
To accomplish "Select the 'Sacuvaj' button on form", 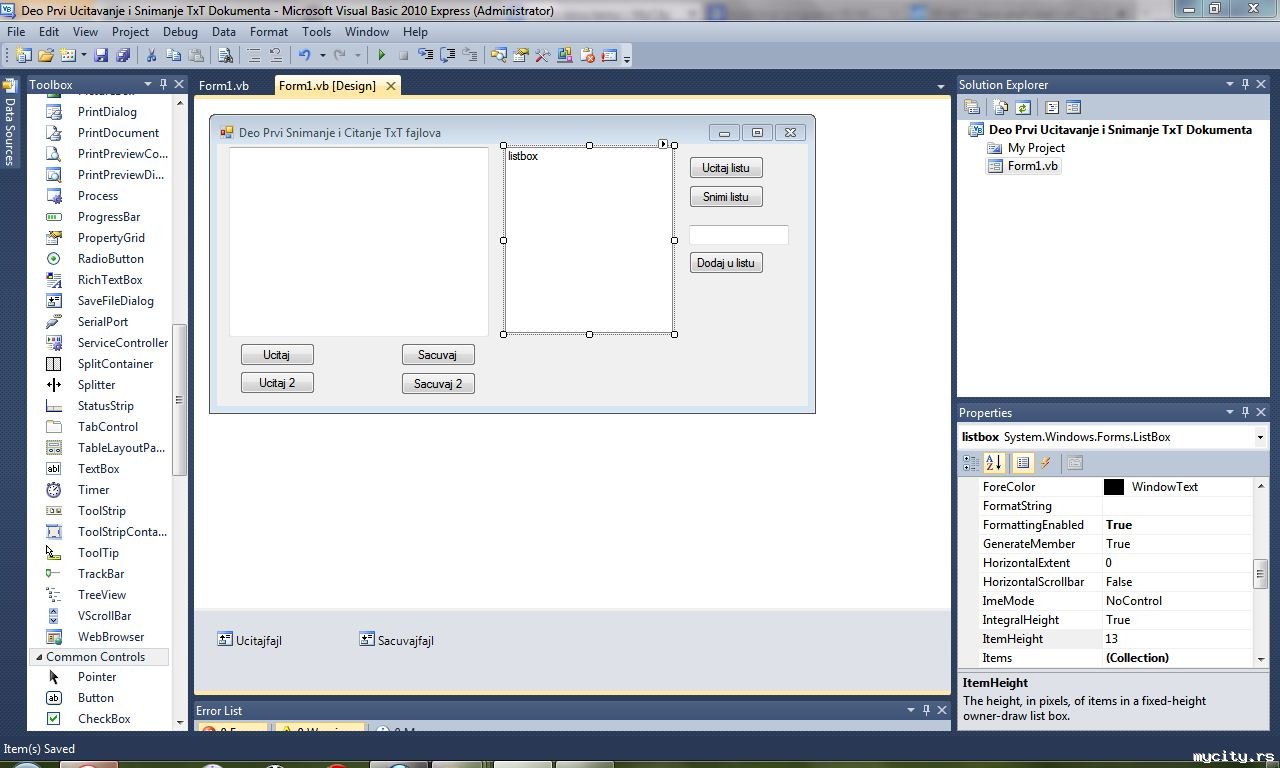I will click(x=438, y=355).
